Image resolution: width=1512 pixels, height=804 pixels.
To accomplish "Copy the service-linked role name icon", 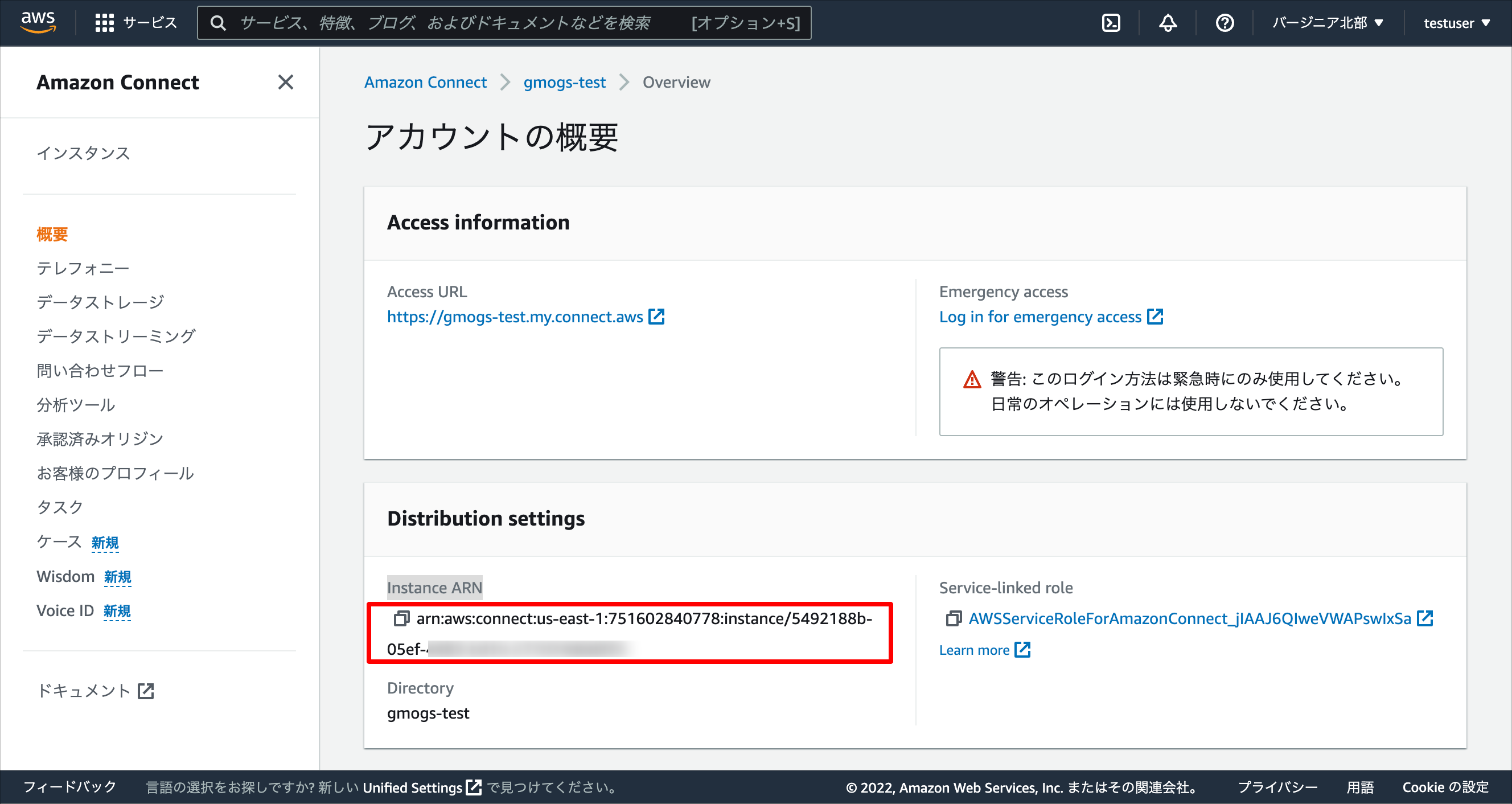I will tap(953, 618).
